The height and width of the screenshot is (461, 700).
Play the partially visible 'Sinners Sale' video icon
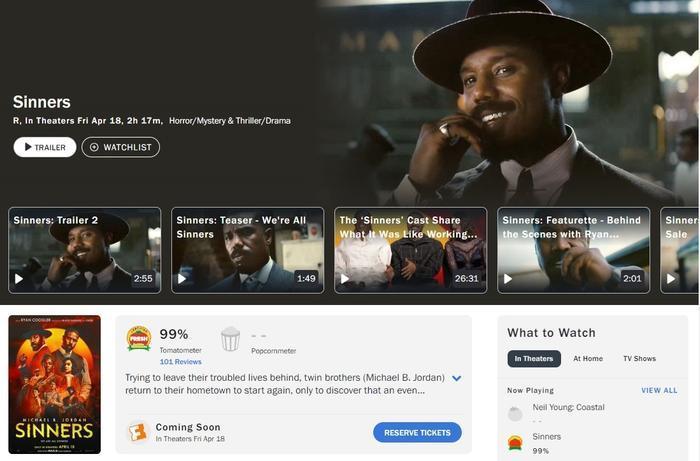tap(671, 279)
